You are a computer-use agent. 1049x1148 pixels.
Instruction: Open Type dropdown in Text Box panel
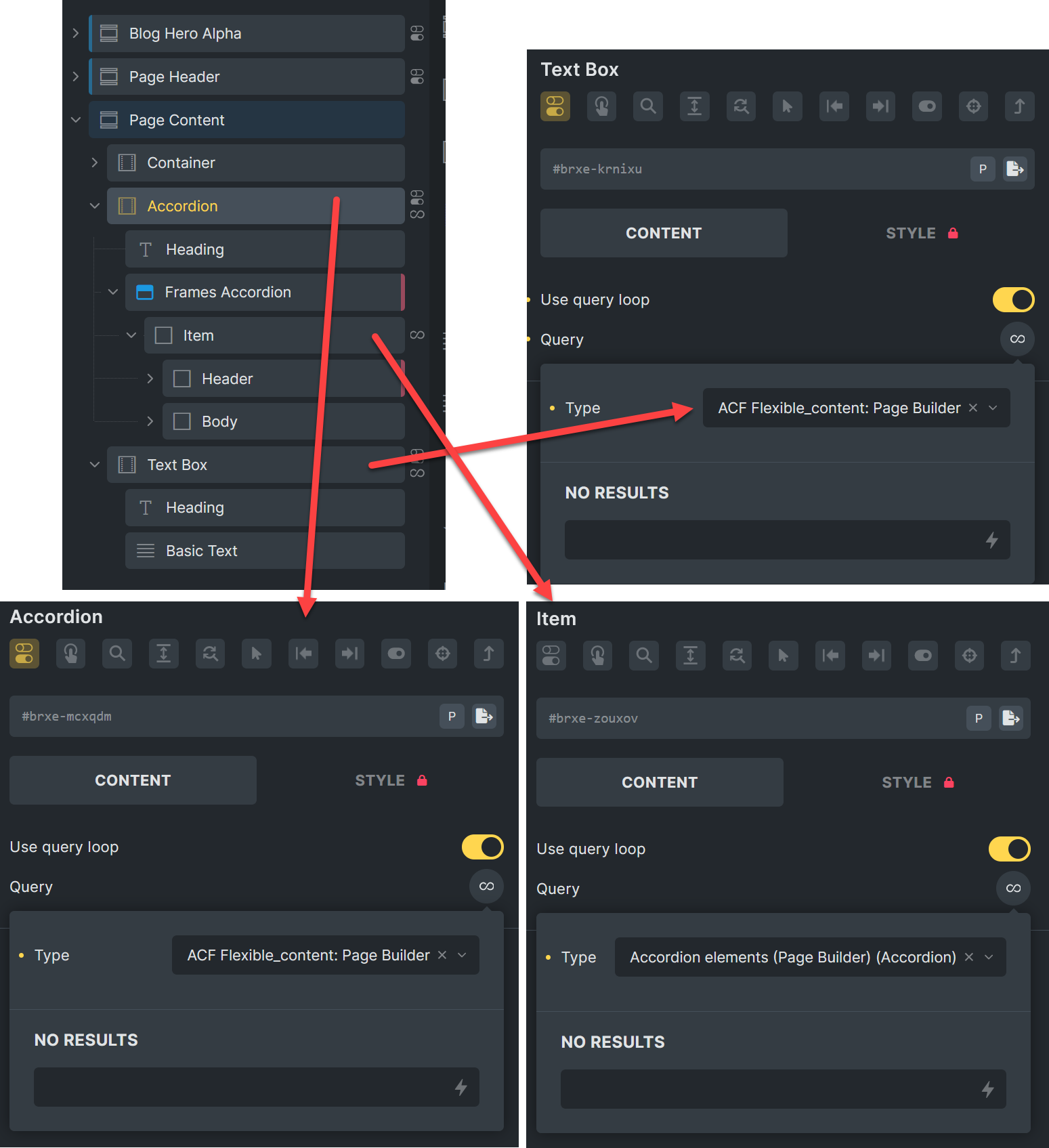(856, 408)
